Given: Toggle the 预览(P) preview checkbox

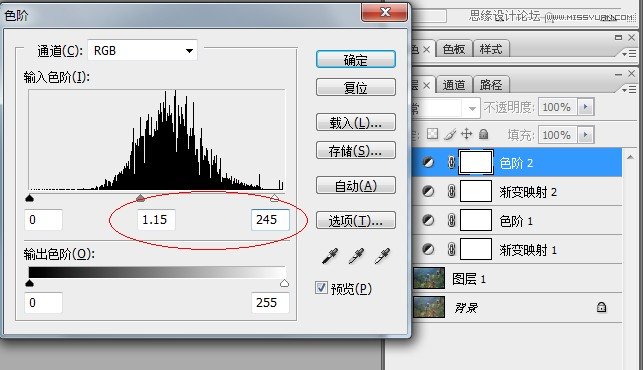Looking at the screenshot, I should point(321,288).
